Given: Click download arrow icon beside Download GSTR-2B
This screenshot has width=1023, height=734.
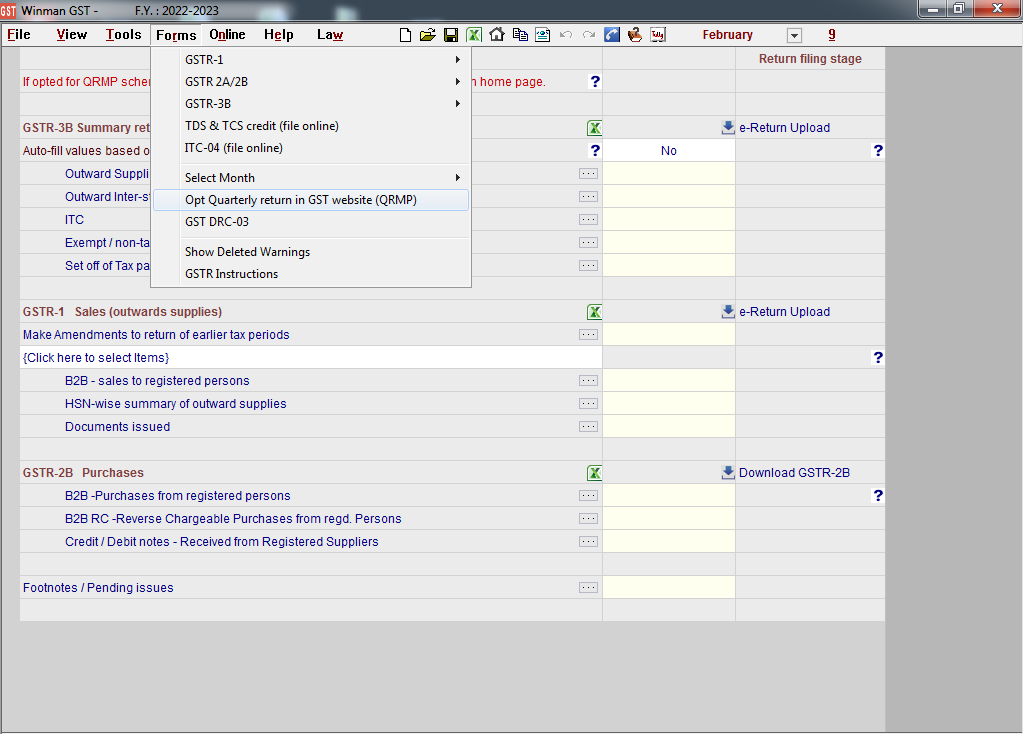Looking at the screenshot, I should coord(727,473).
